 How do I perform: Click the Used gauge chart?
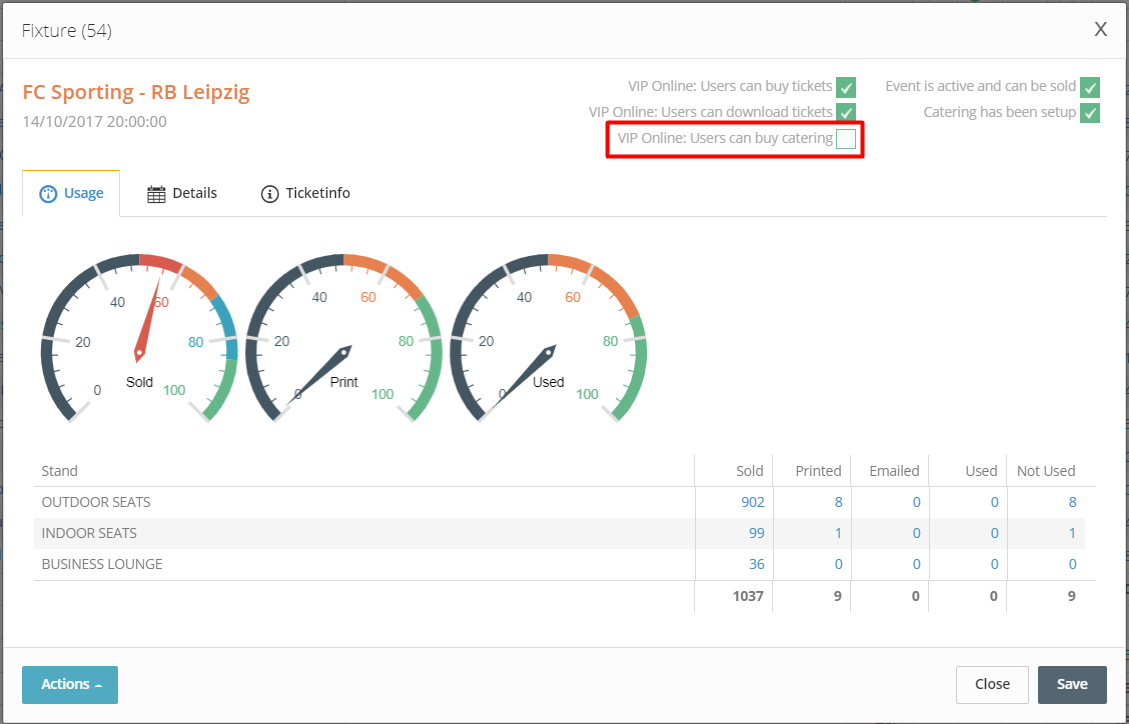(548, 337)
